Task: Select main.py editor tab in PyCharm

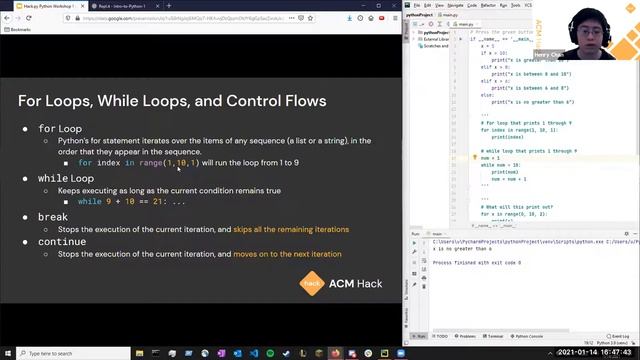Action: [x=465, y=24]
